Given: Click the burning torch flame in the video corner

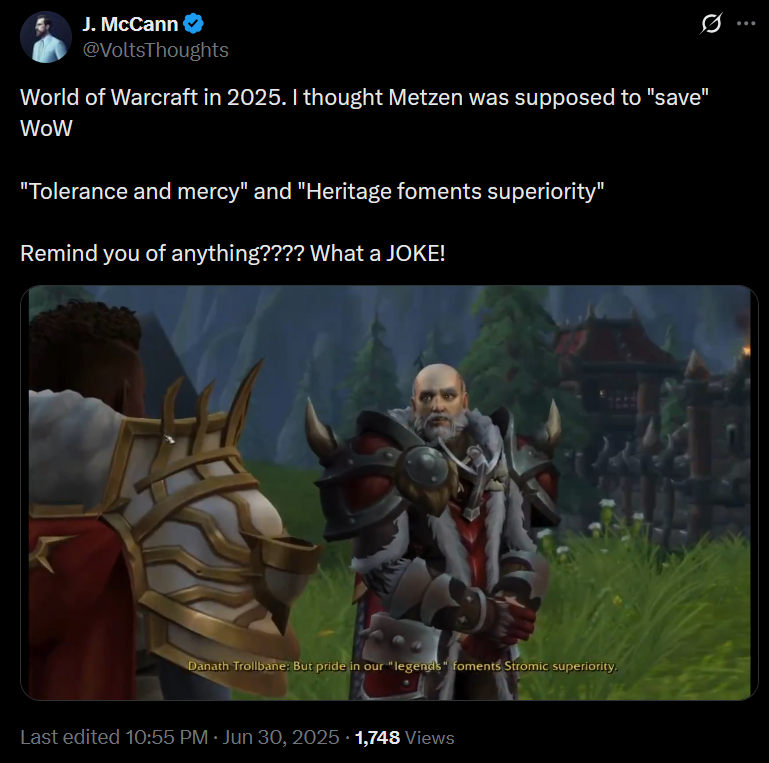Looking at the screenshot, I should (745, 349).
